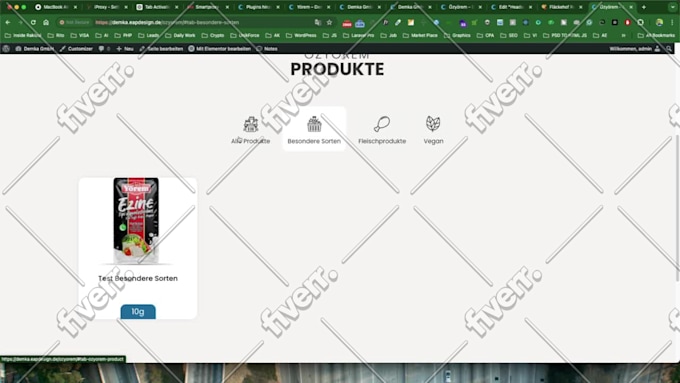Click the Not Secure site info badge
The image size is (680, 383).
(75, 22)
